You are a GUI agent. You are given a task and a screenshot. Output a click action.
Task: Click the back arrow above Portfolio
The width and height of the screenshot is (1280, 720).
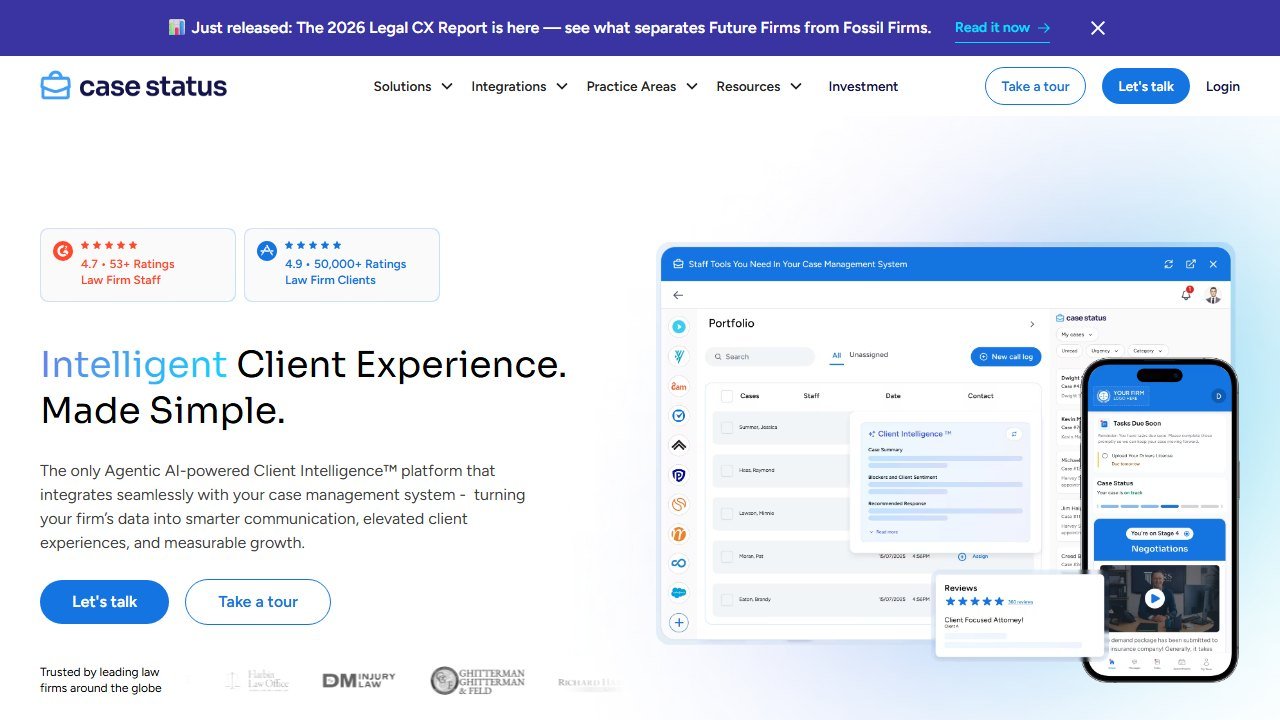678,295
